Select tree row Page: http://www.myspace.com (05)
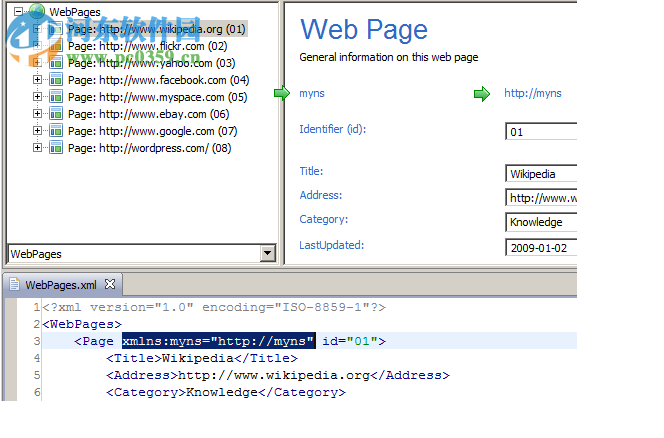 [x=158, y=97]
